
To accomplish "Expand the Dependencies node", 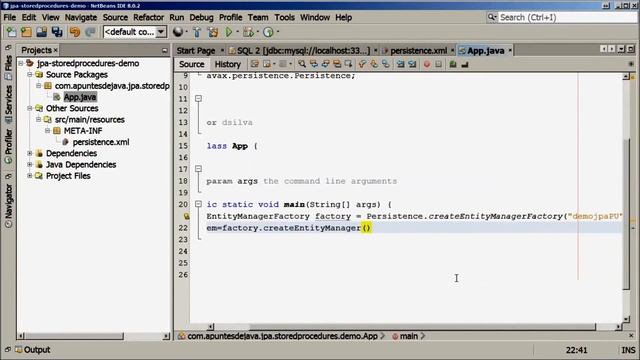I will click(x=29, y=153).
